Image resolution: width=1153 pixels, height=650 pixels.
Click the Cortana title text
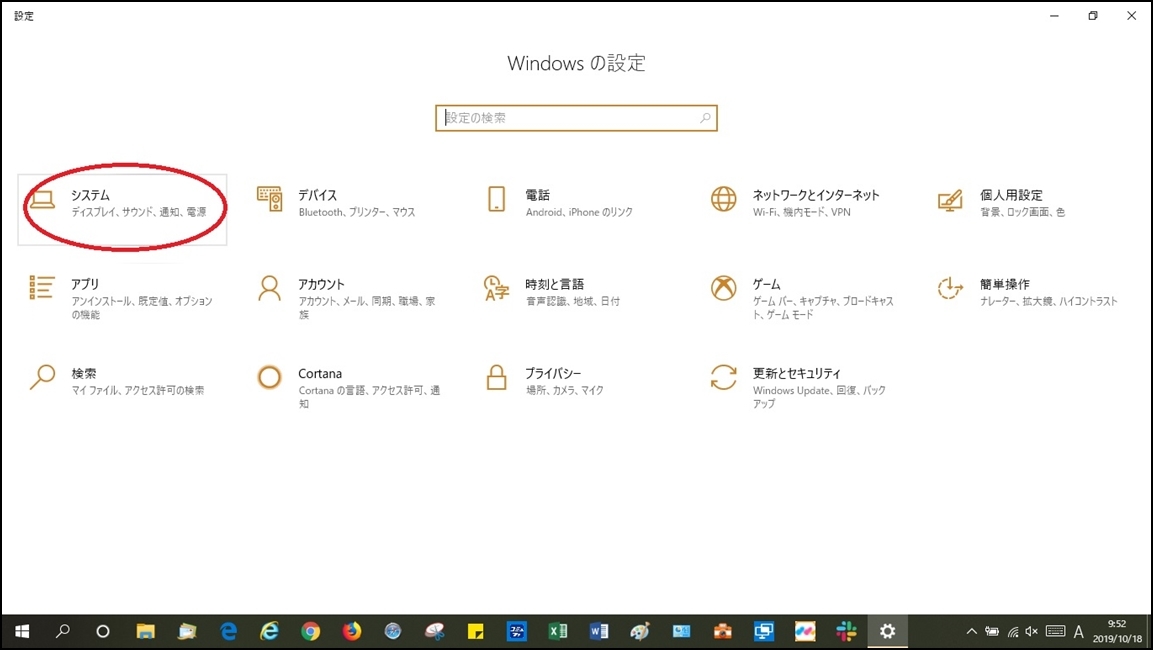pyautogui.click(x=320, y=374)
